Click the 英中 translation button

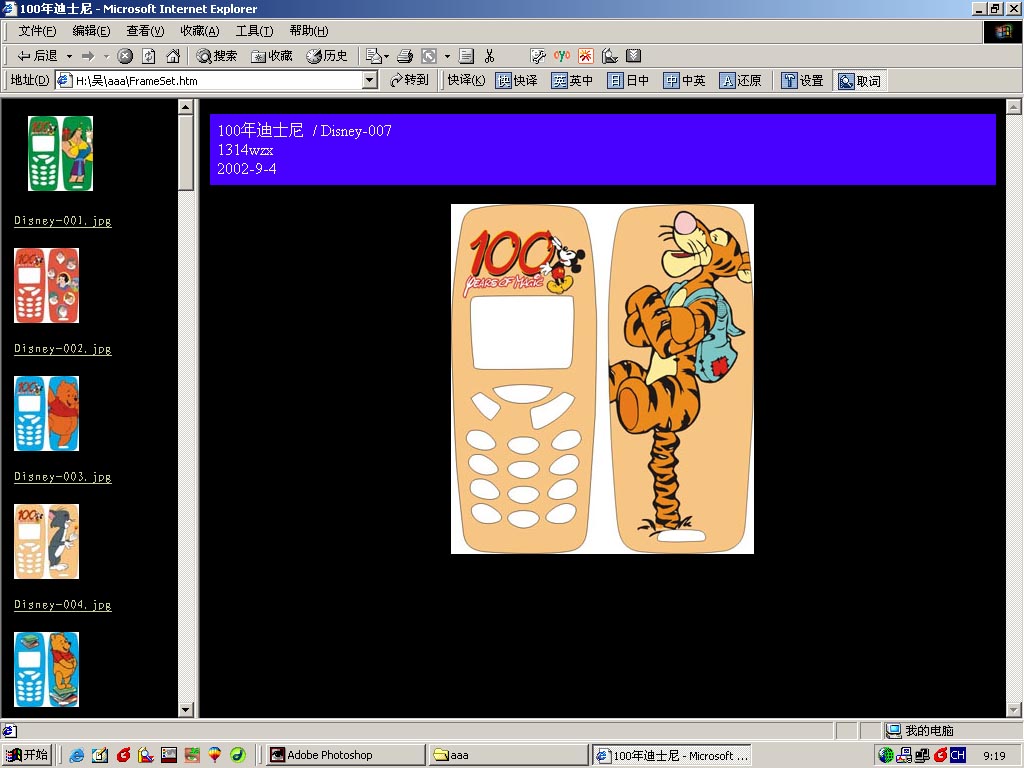(573, 81)
